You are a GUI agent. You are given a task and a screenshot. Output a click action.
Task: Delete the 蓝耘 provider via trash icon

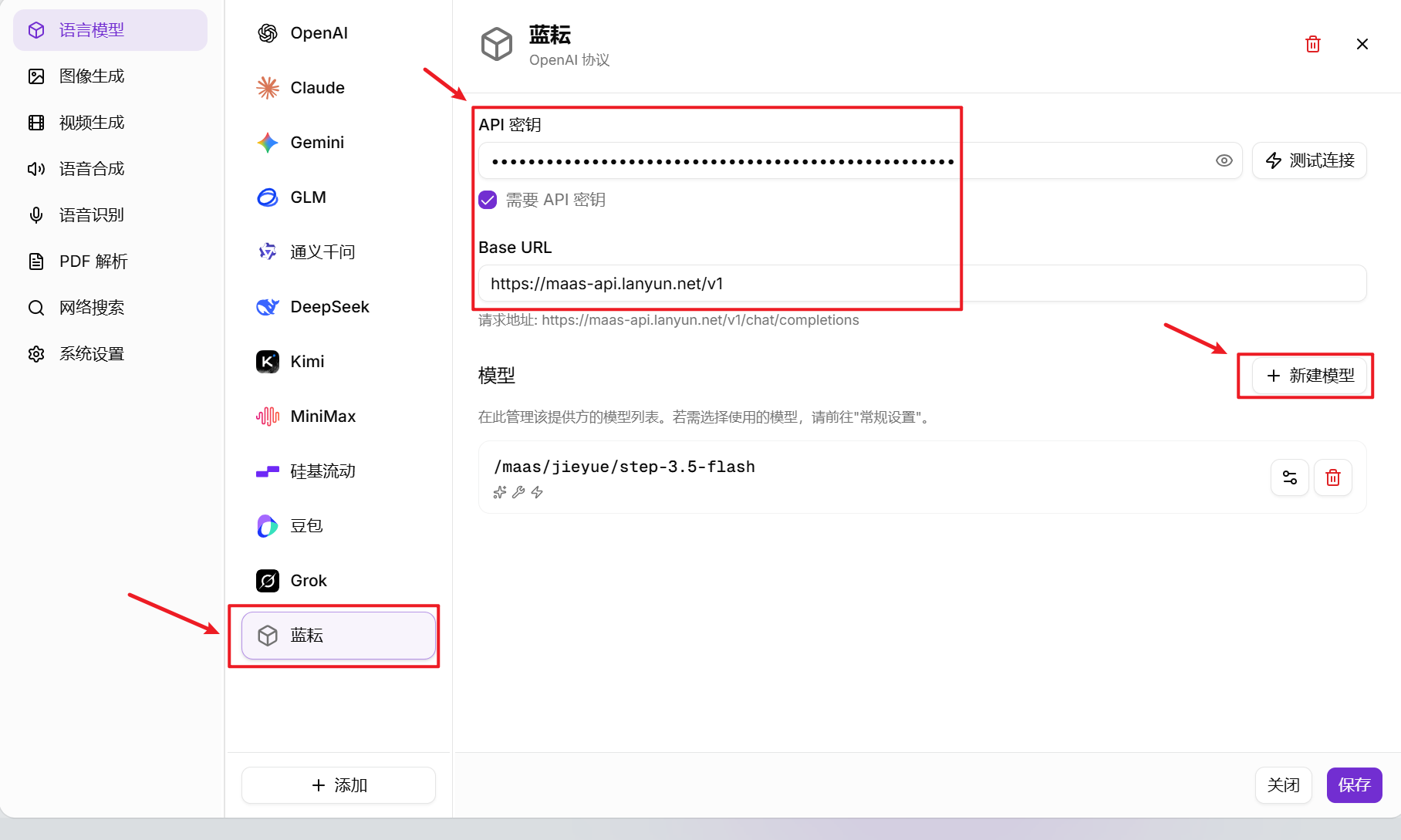(x=1313, y=44)
